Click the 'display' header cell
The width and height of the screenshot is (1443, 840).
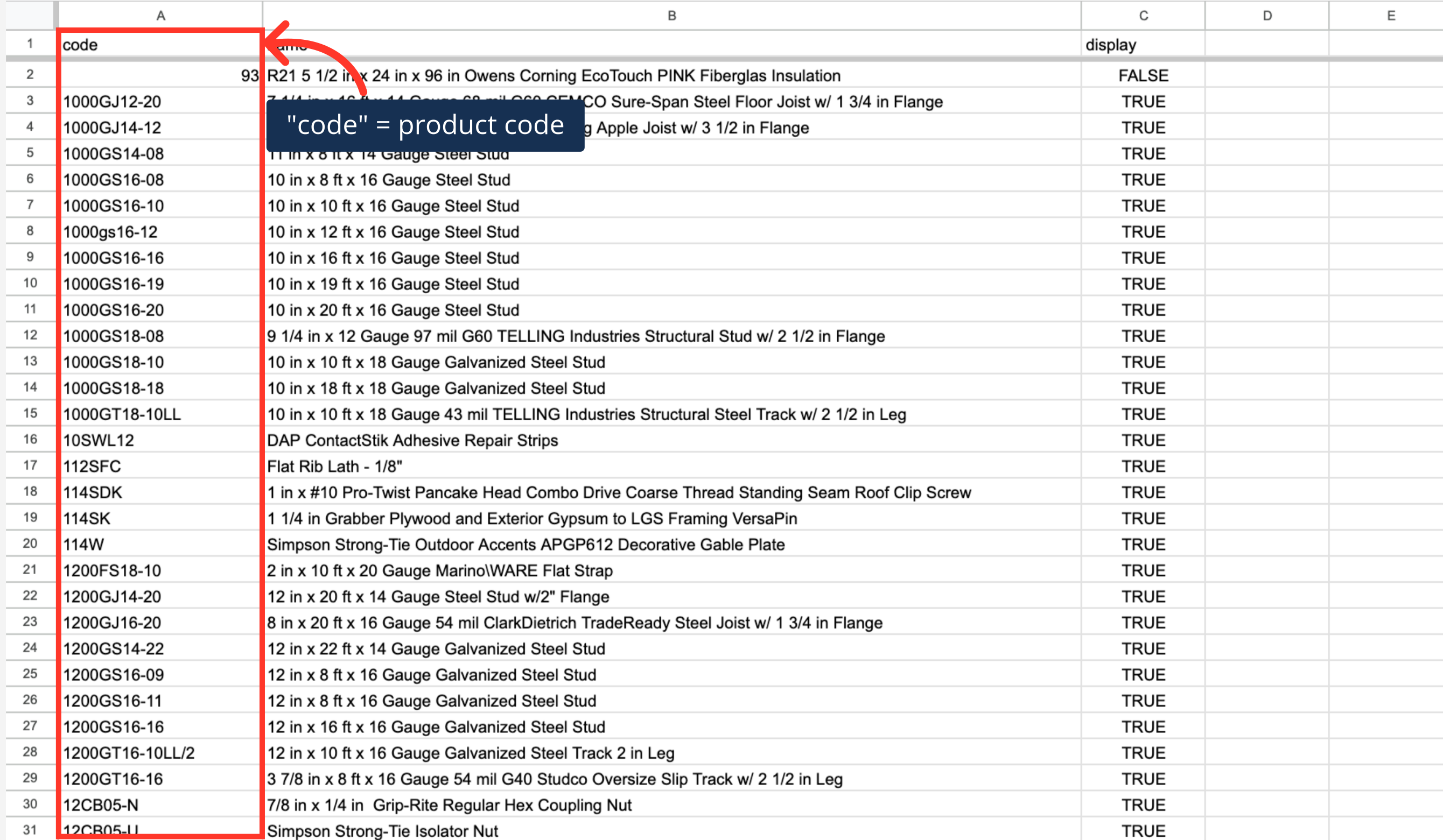(1143, 45)
